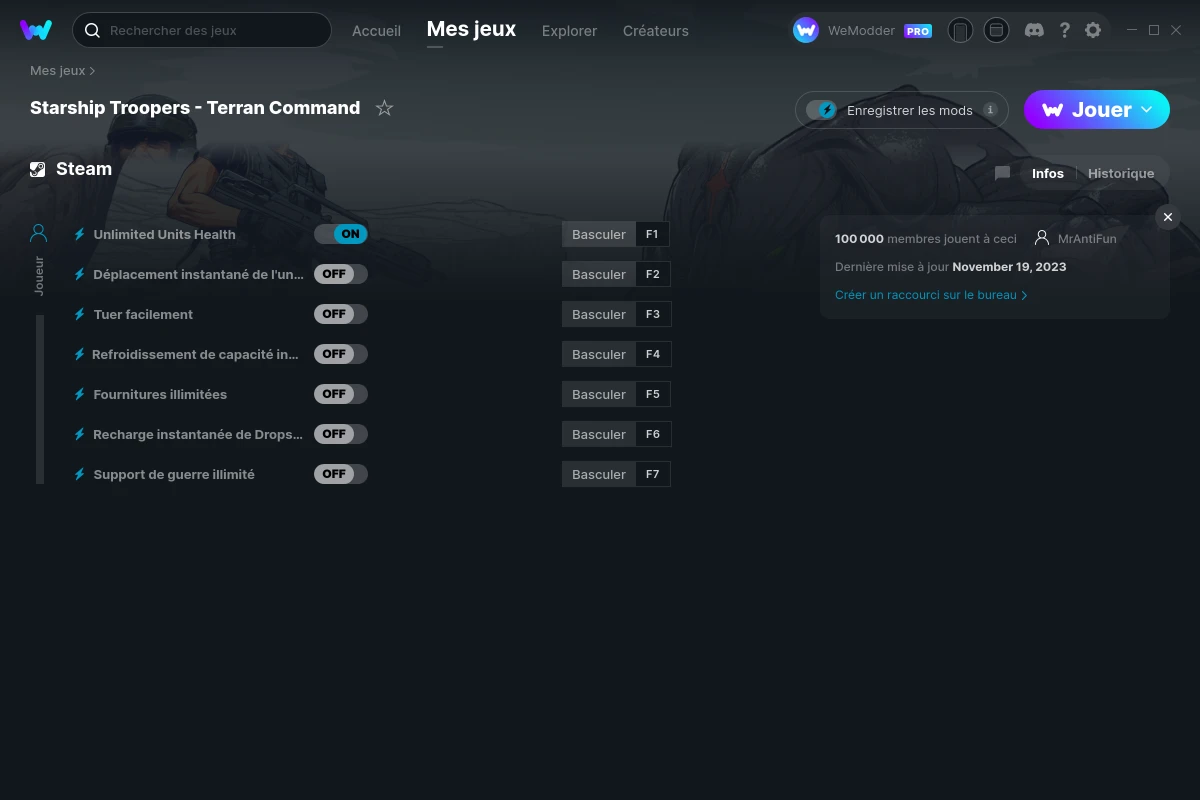Viewport: 1200px width, 800px height.
Task: Open the comments chat bubble icon
Action: (x=1002, y=173)
